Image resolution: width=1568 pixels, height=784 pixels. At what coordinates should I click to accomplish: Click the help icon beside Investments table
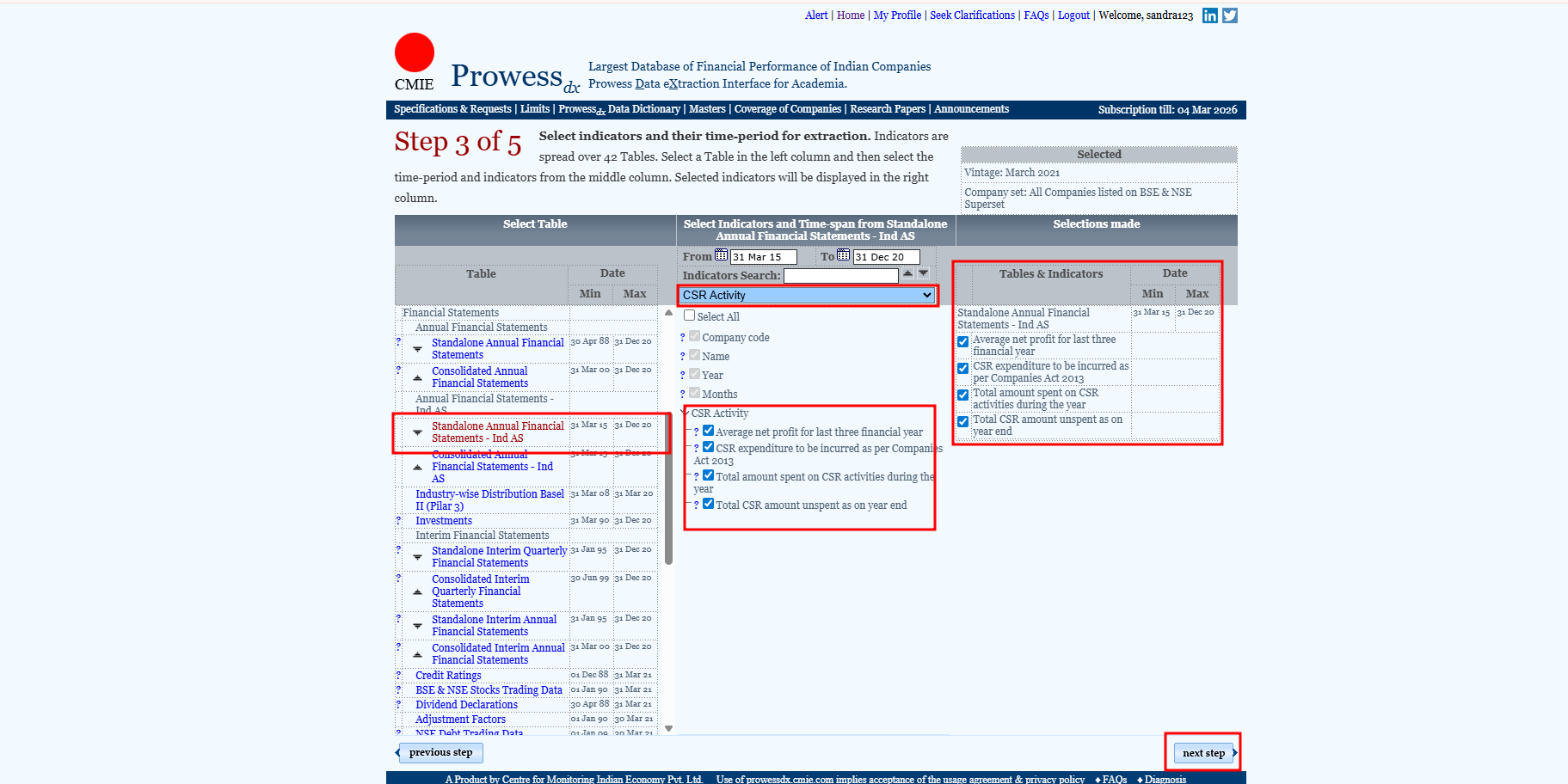(398, 521)
